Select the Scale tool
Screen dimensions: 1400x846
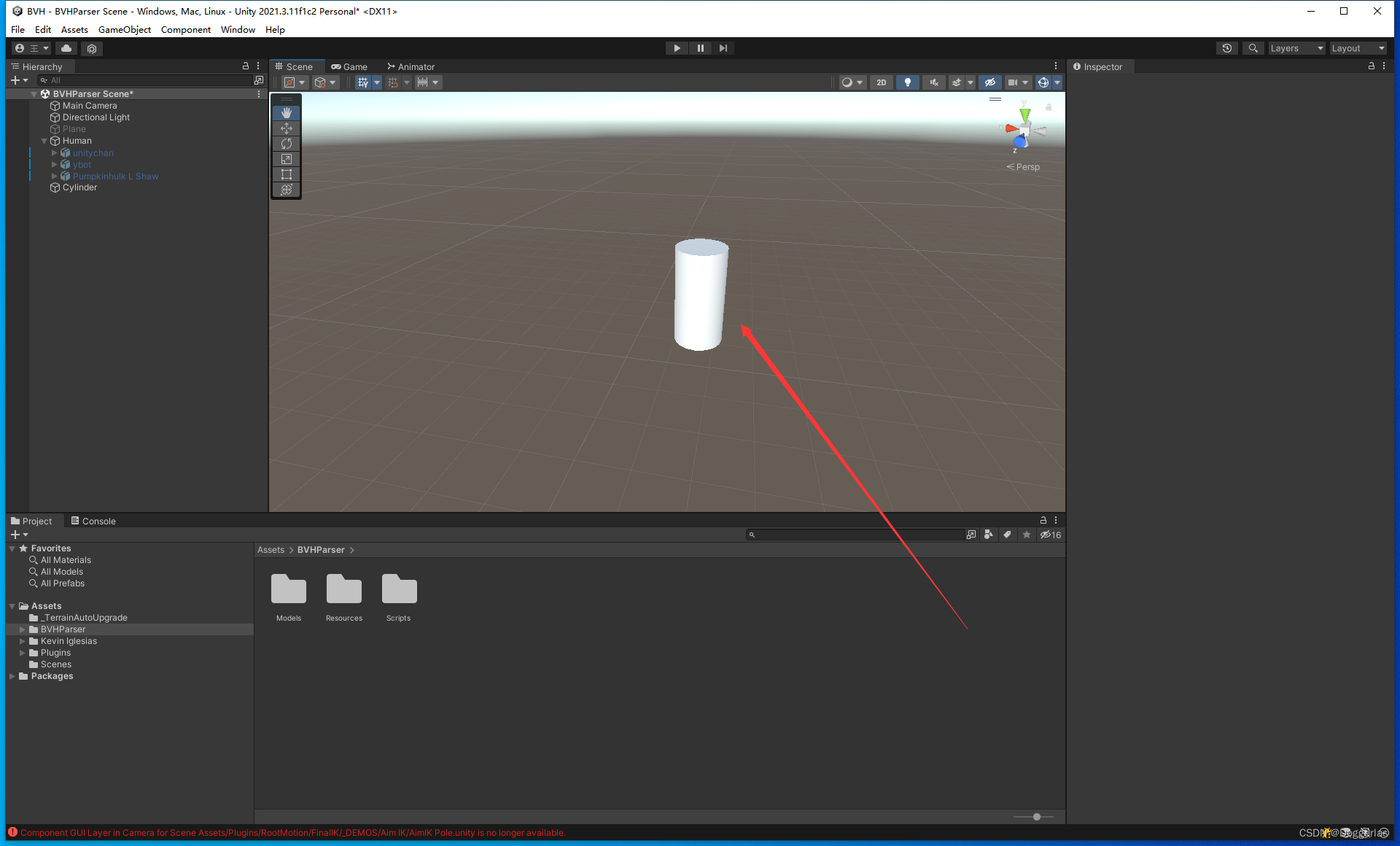(287, 159)
